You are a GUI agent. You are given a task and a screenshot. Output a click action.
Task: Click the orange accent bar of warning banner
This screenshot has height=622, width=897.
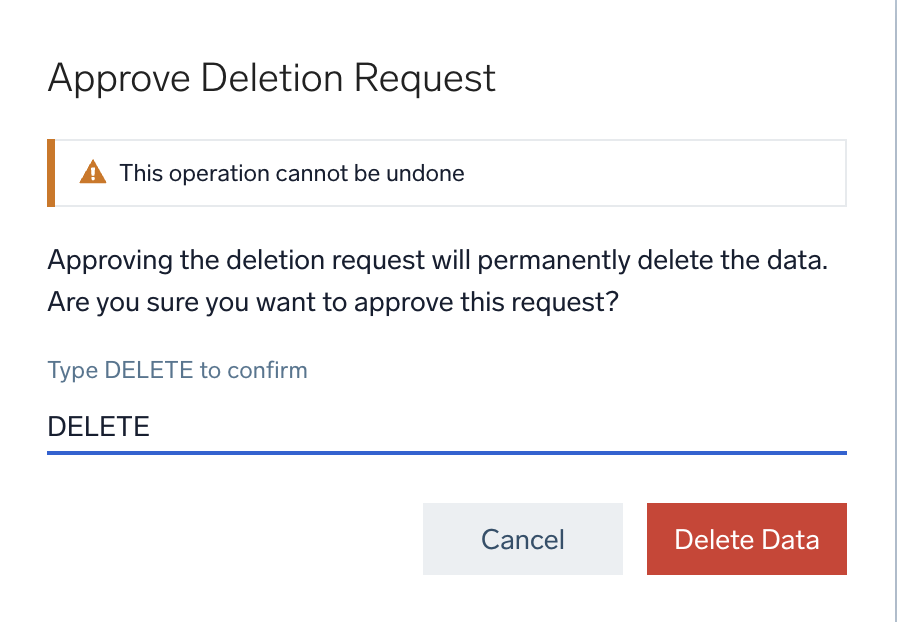pyautogui.click(x=51, y=173)
